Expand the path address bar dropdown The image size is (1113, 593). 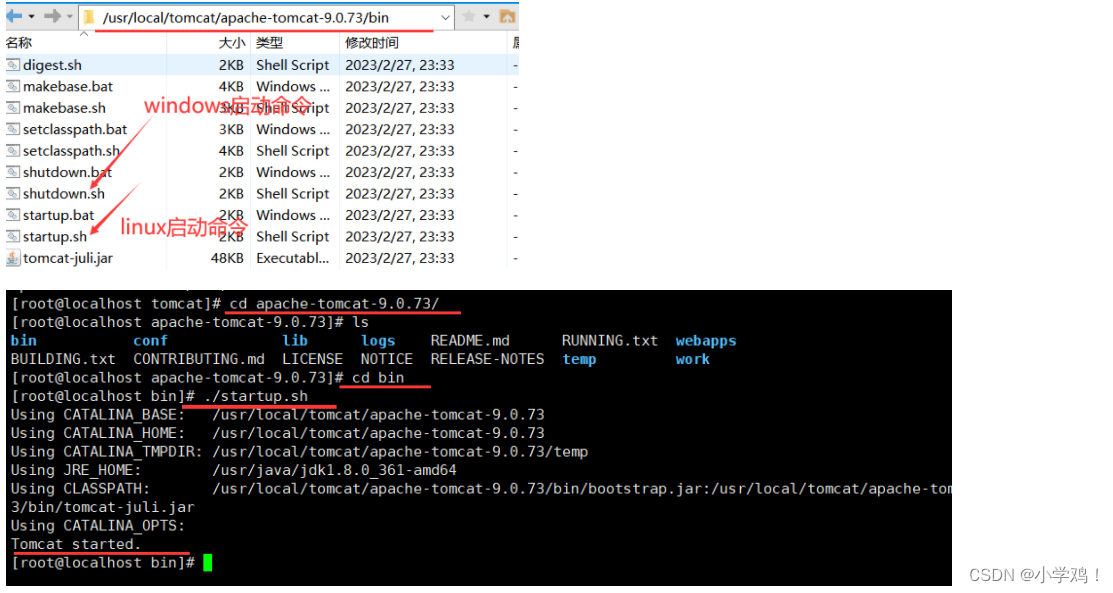(x=445, y=17)
